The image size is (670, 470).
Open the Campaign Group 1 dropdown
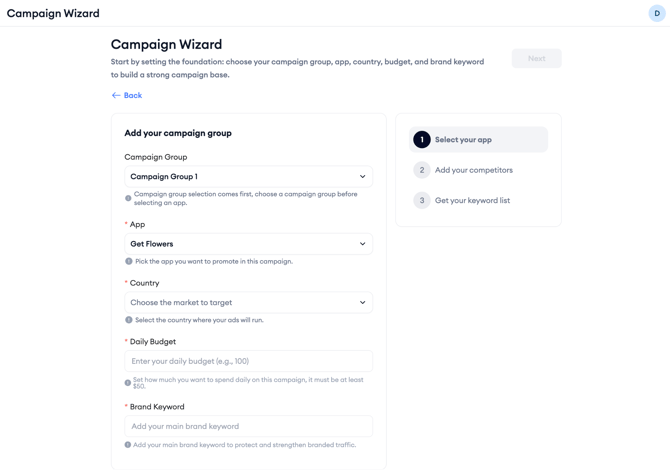248,177
